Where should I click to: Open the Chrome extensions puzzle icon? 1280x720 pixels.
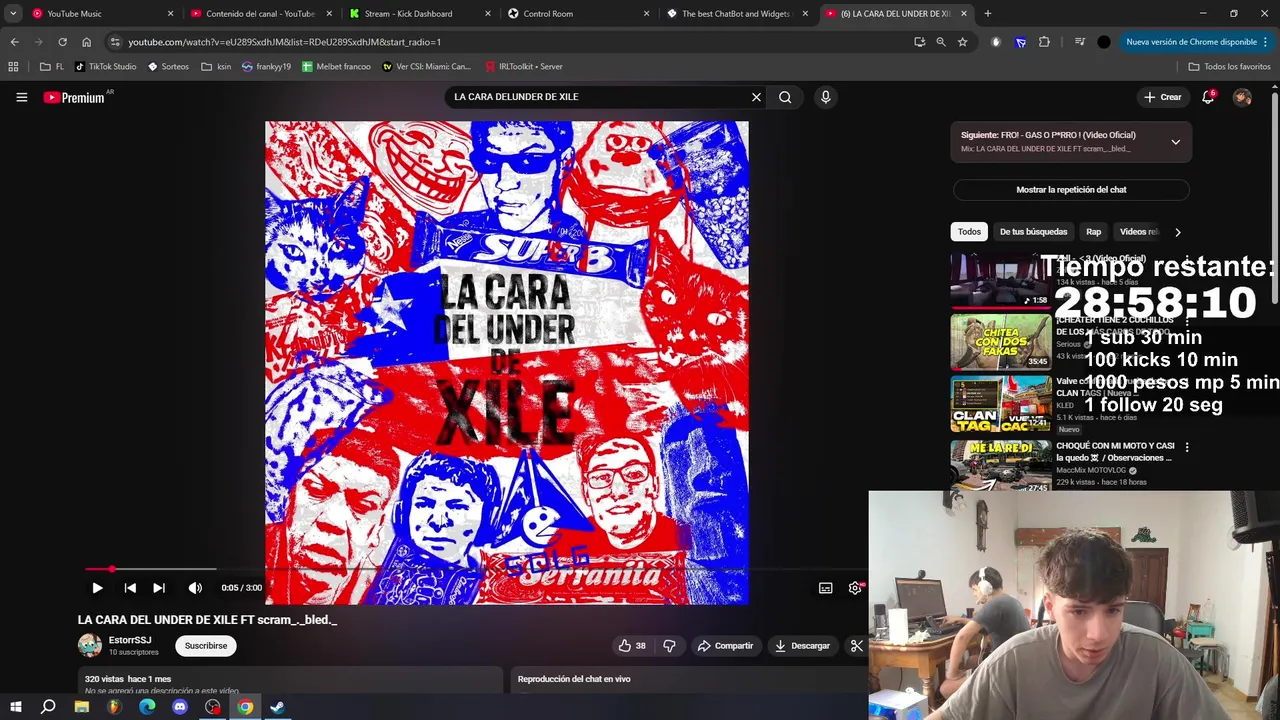1045,42
